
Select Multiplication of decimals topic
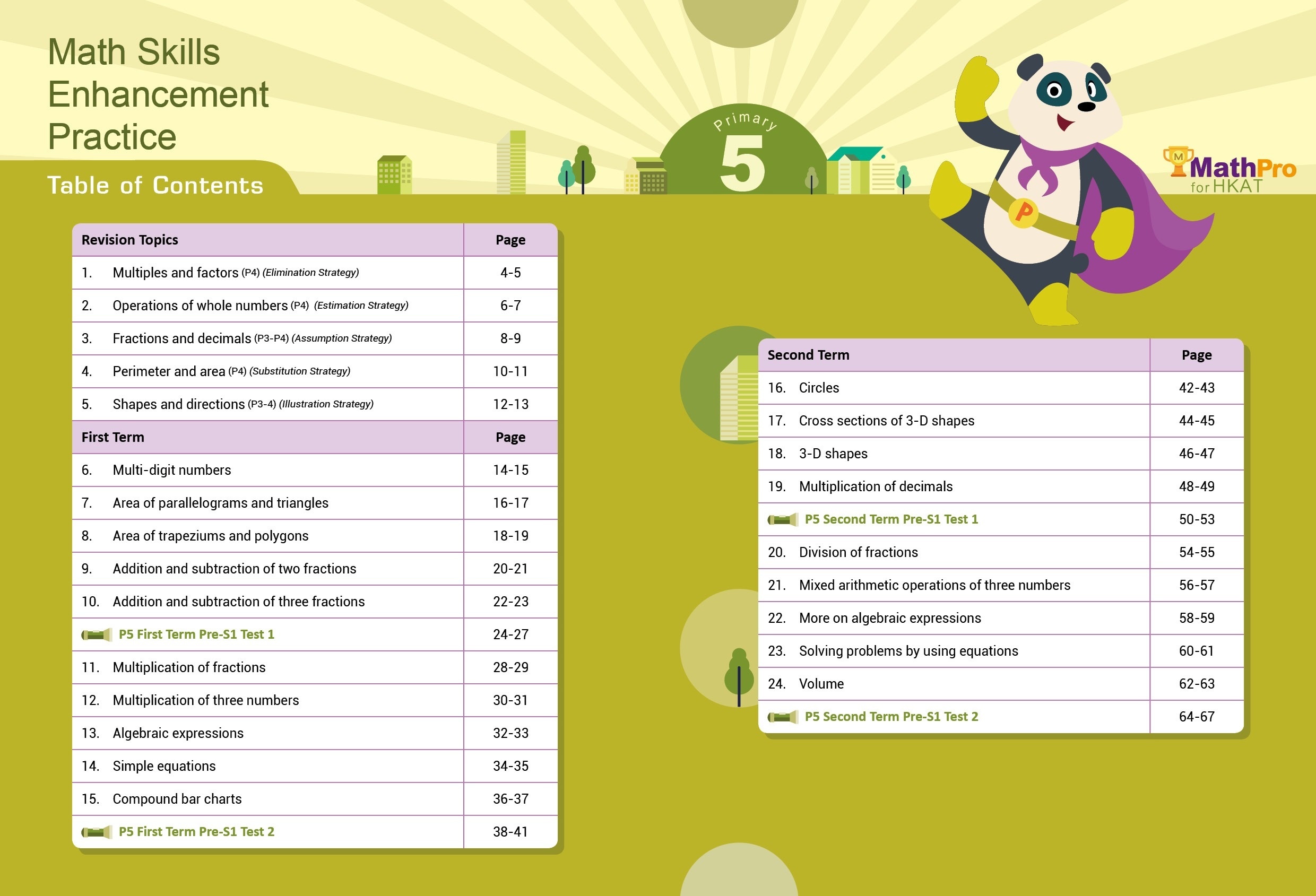[876, 486]
